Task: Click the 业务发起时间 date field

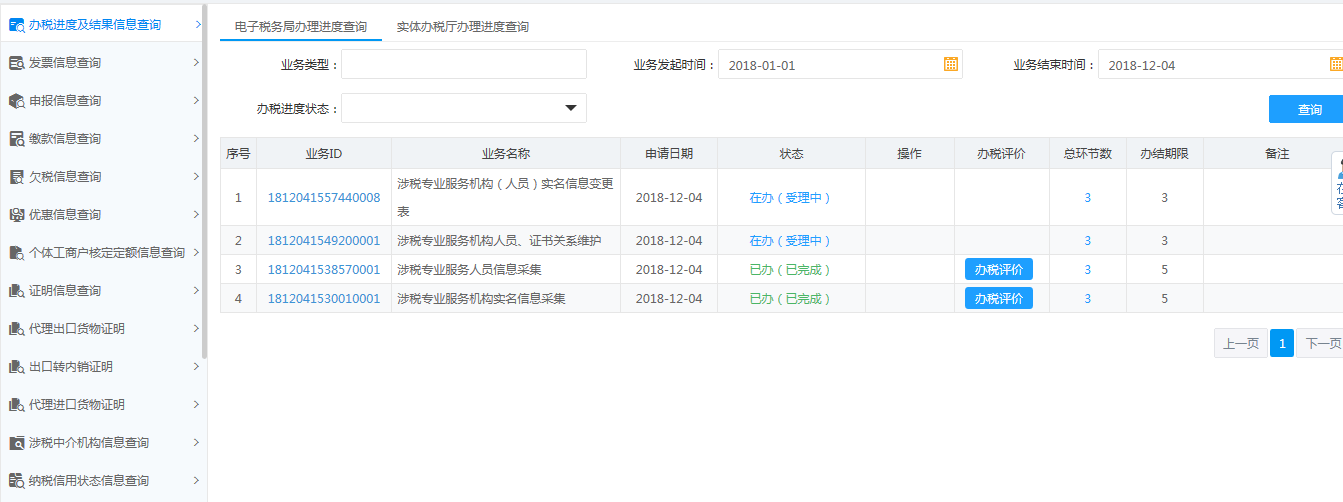Action: [x=840, y=65]
